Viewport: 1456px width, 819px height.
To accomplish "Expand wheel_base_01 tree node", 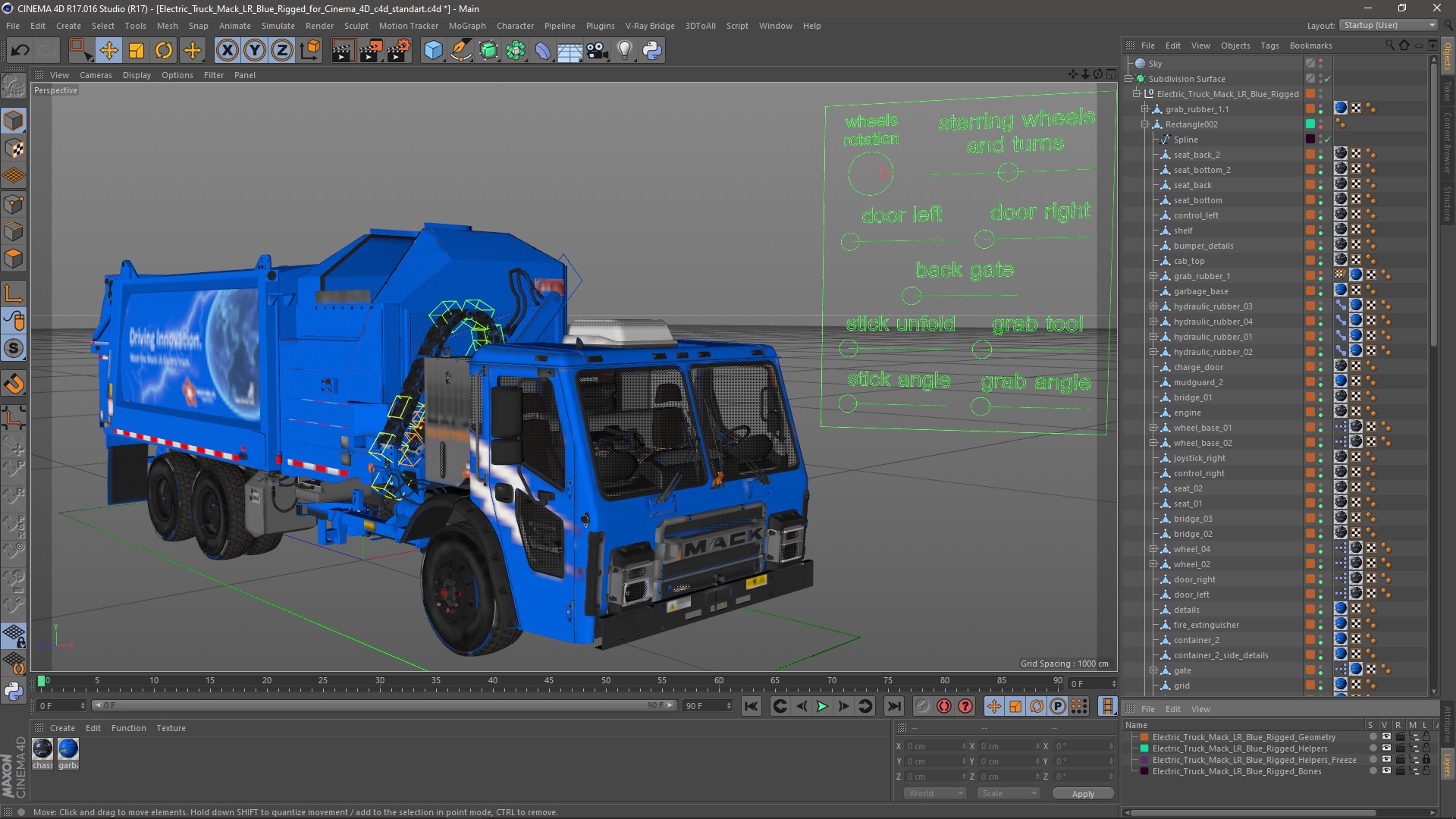I will pyautogui.click(x=1153, y=428).
